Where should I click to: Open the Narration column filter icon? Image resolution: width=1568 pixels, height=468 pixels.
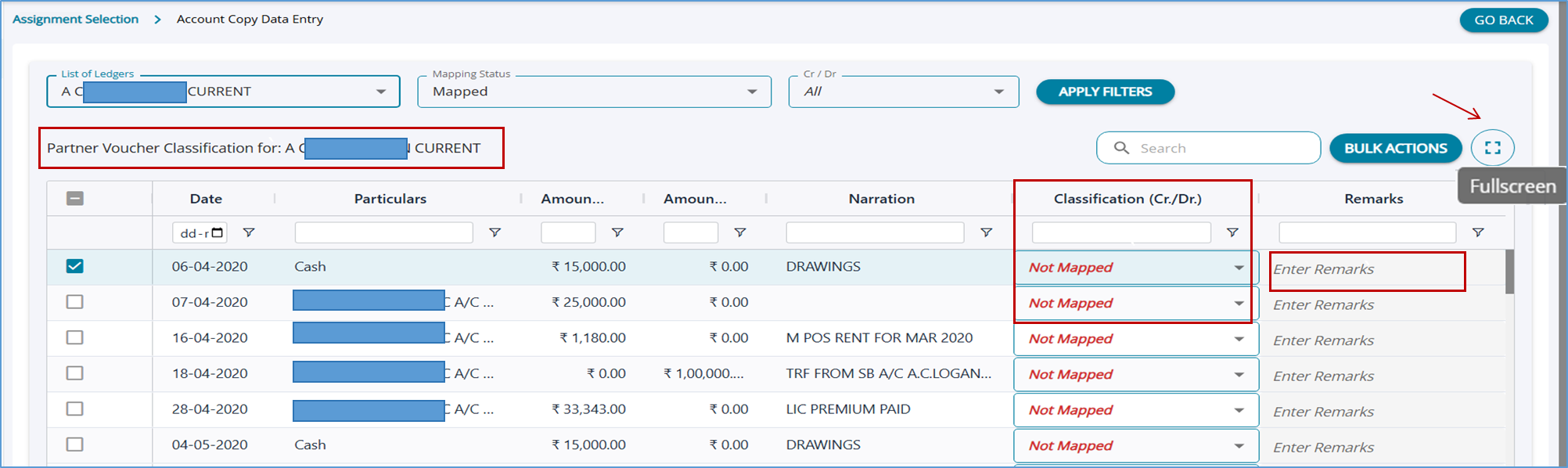[x=986, y=232]
